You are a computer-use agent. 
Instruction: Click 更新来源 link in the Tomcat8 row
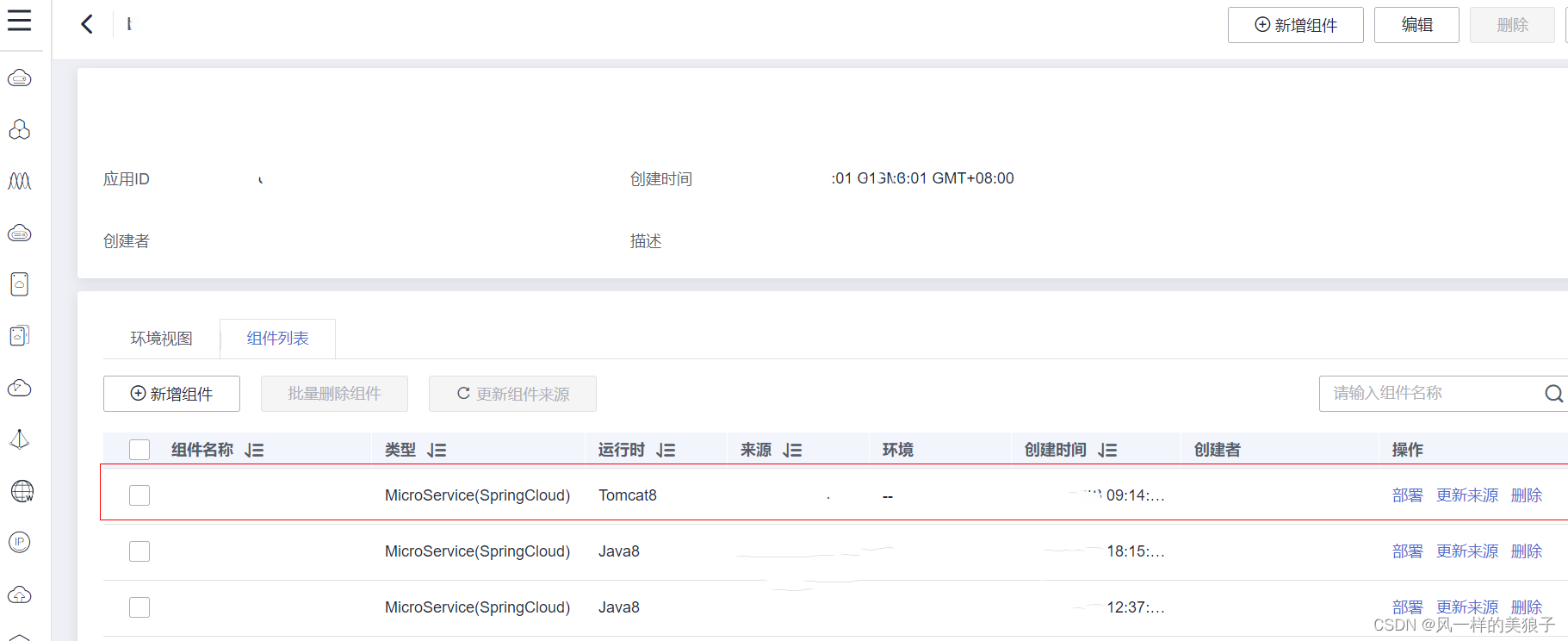pos(1467,495)
